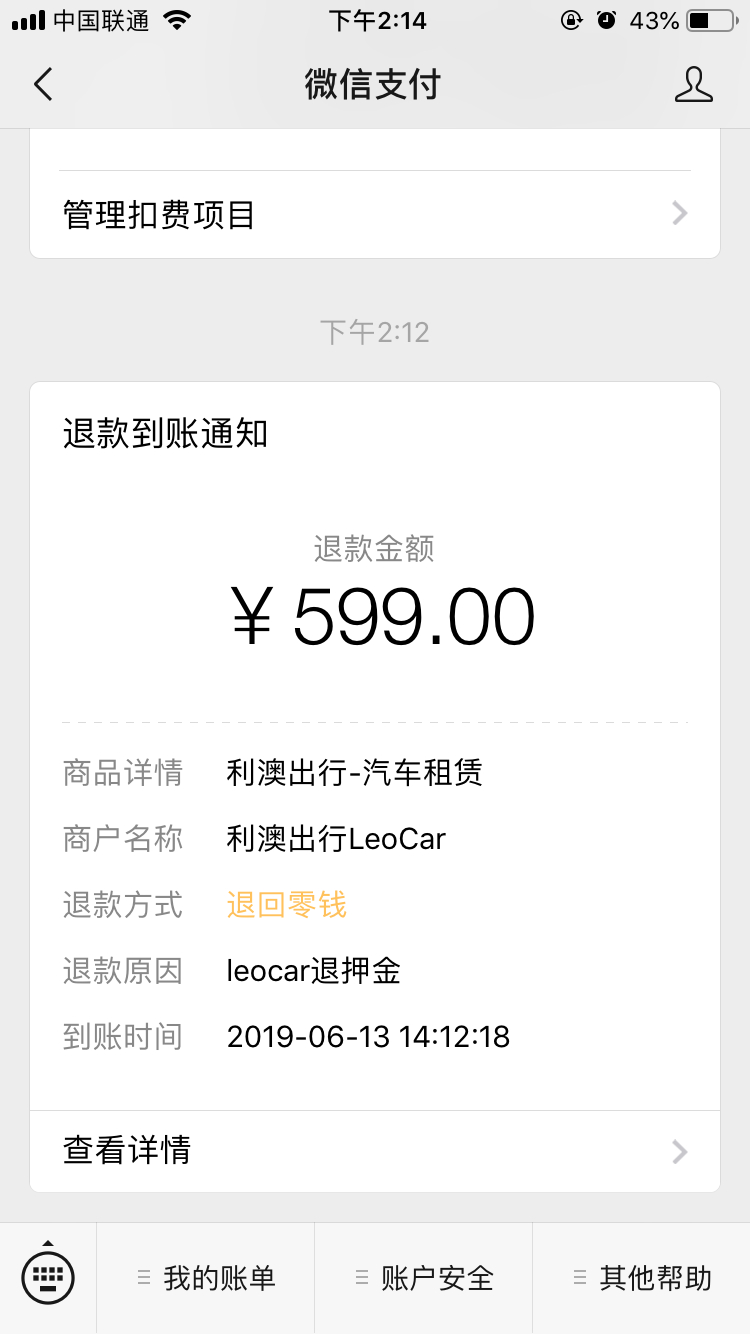
Task: Open 查看详情 for the refund
Action: (127, 1150)
